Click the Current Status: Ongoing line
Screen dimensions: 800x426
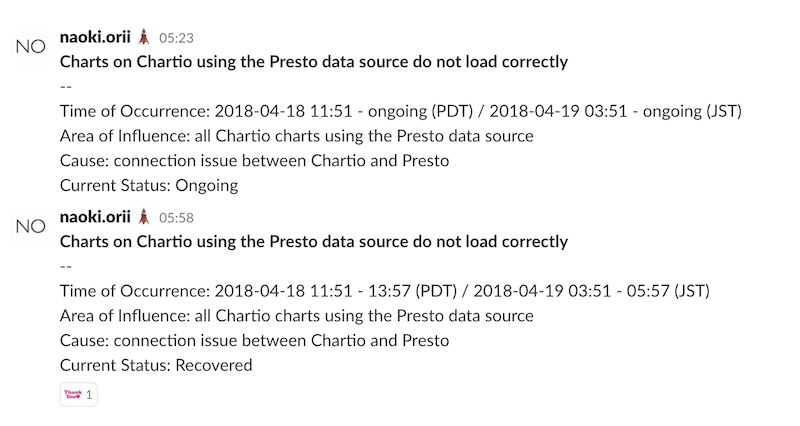tap(149, 185)
